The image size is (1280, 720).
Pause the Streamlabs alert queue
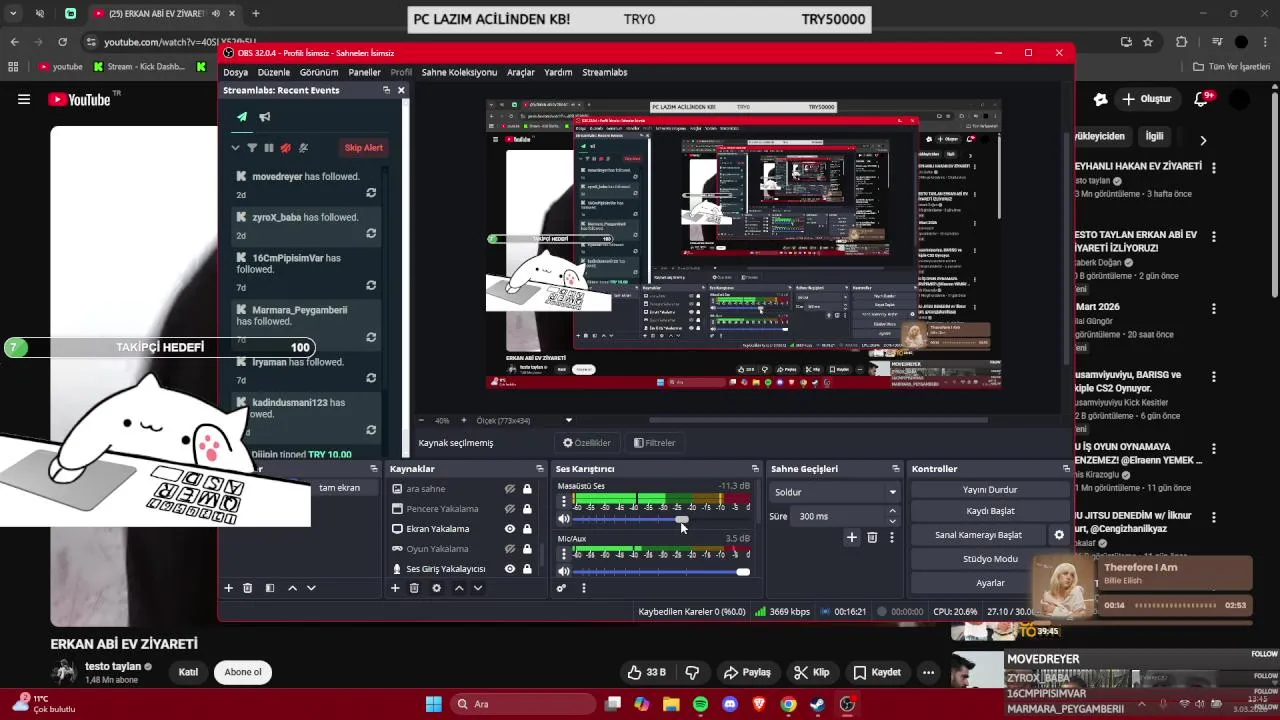269,148
